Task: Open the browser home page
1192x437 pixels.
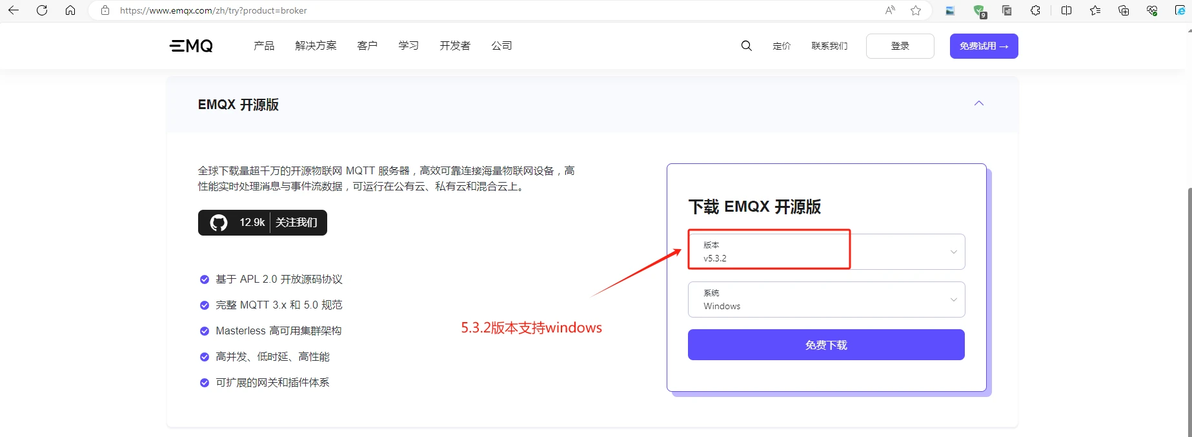Action: (70, 11)
